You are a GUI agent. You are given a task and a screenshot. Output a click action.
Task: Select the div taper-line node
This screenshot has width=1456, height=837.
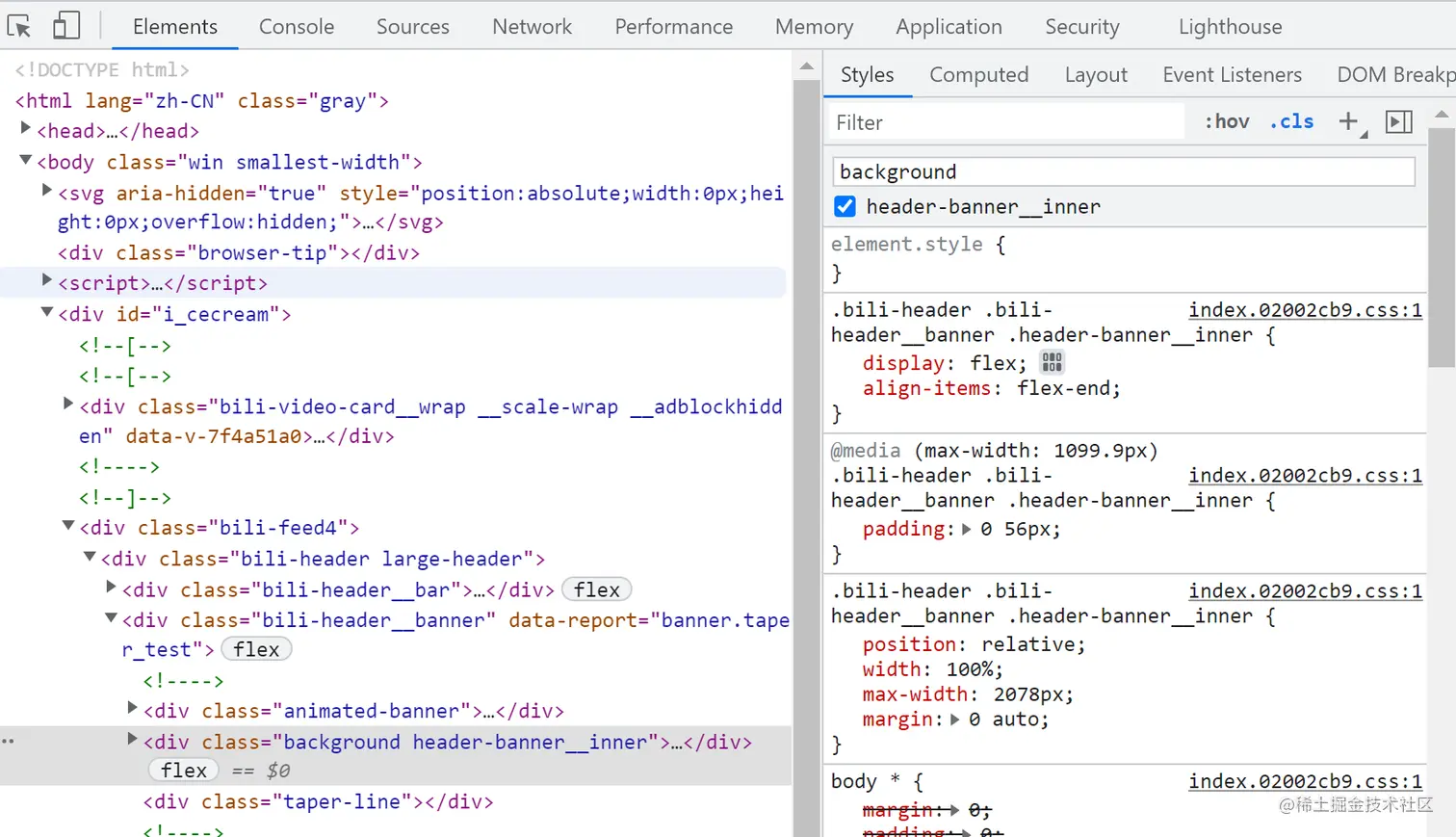(318, 801)
